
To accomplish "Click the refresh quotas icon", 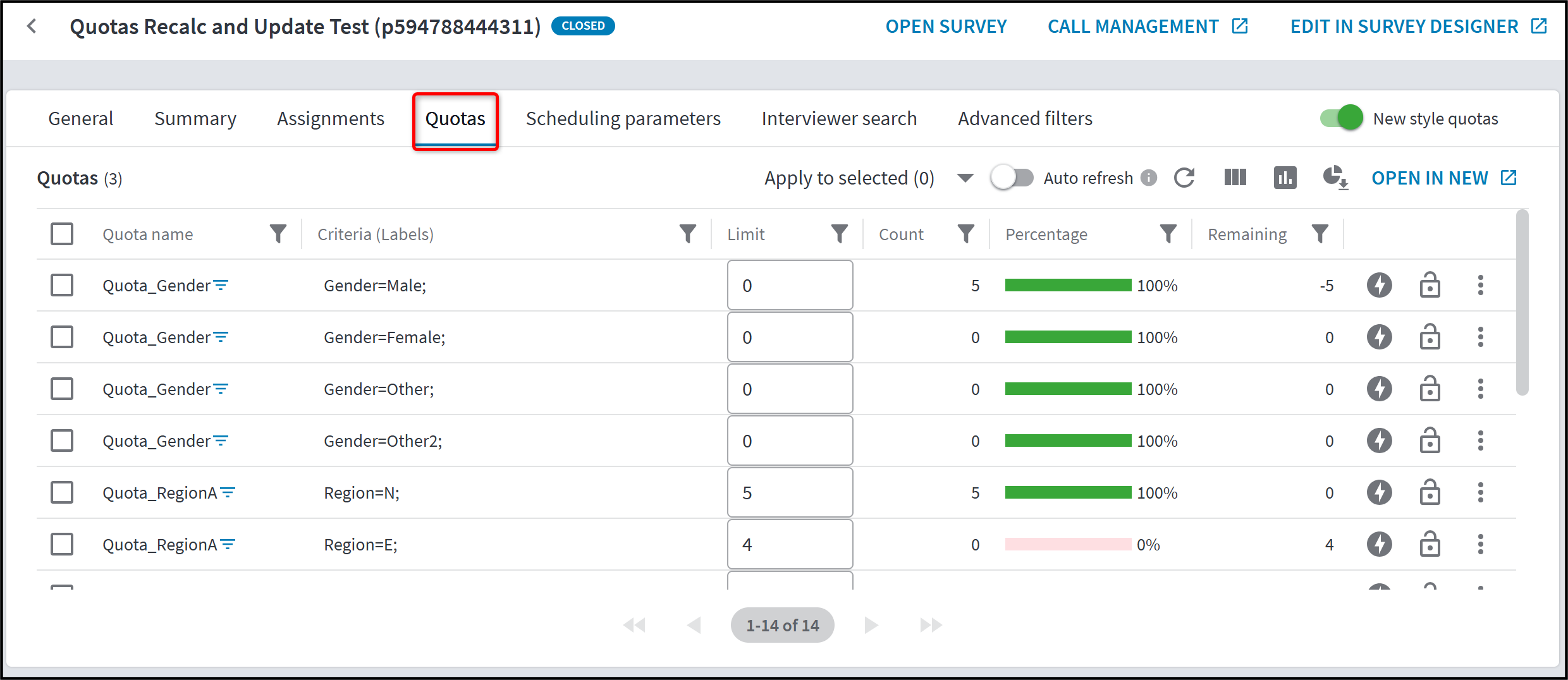I will tap(1184, 178).
